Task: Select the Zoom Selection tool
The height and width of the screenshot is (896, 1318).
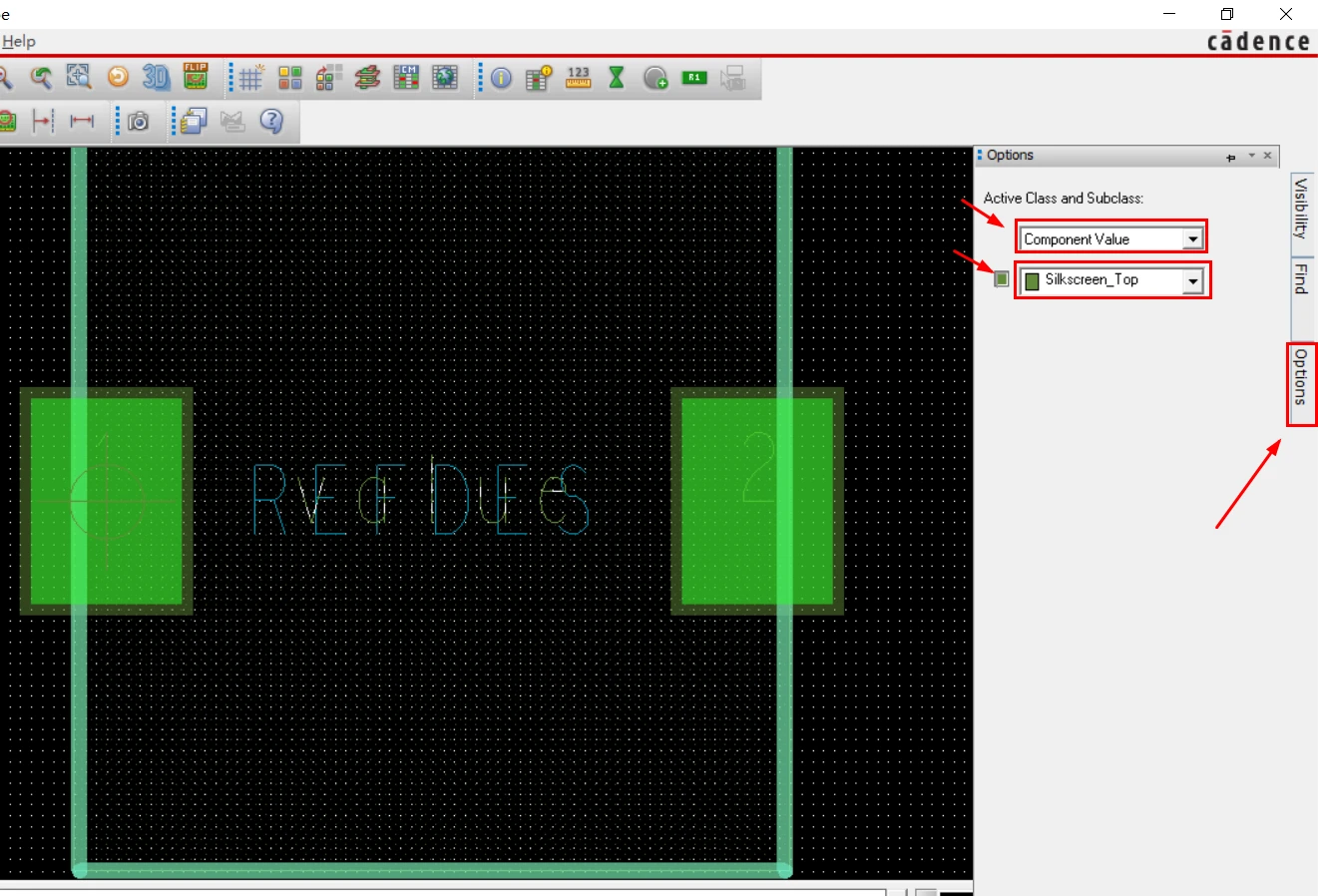Action: [x=79, y=78]
